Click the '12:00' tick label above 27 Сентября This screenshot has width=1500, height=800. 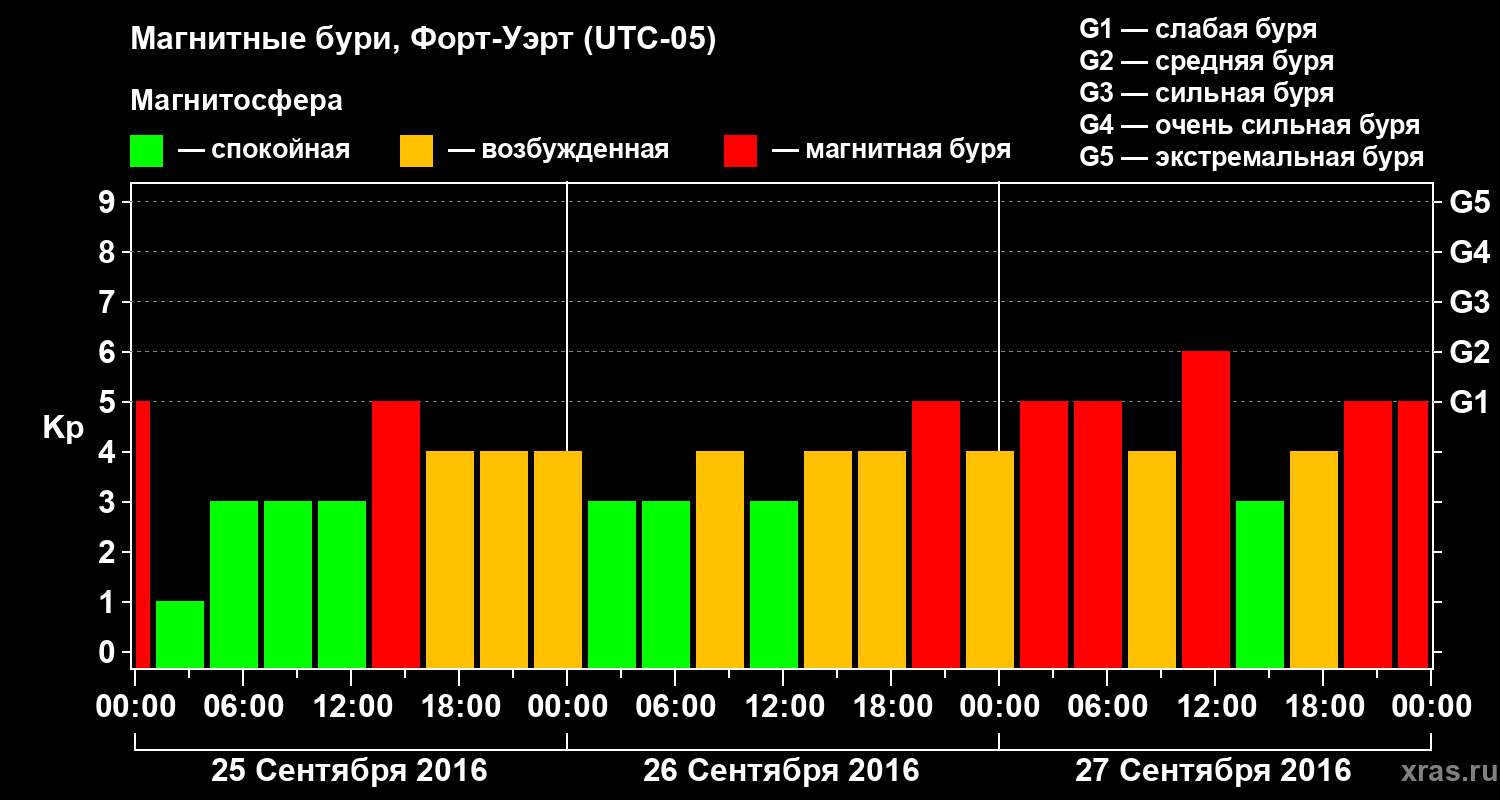[x=1215, y=707]
